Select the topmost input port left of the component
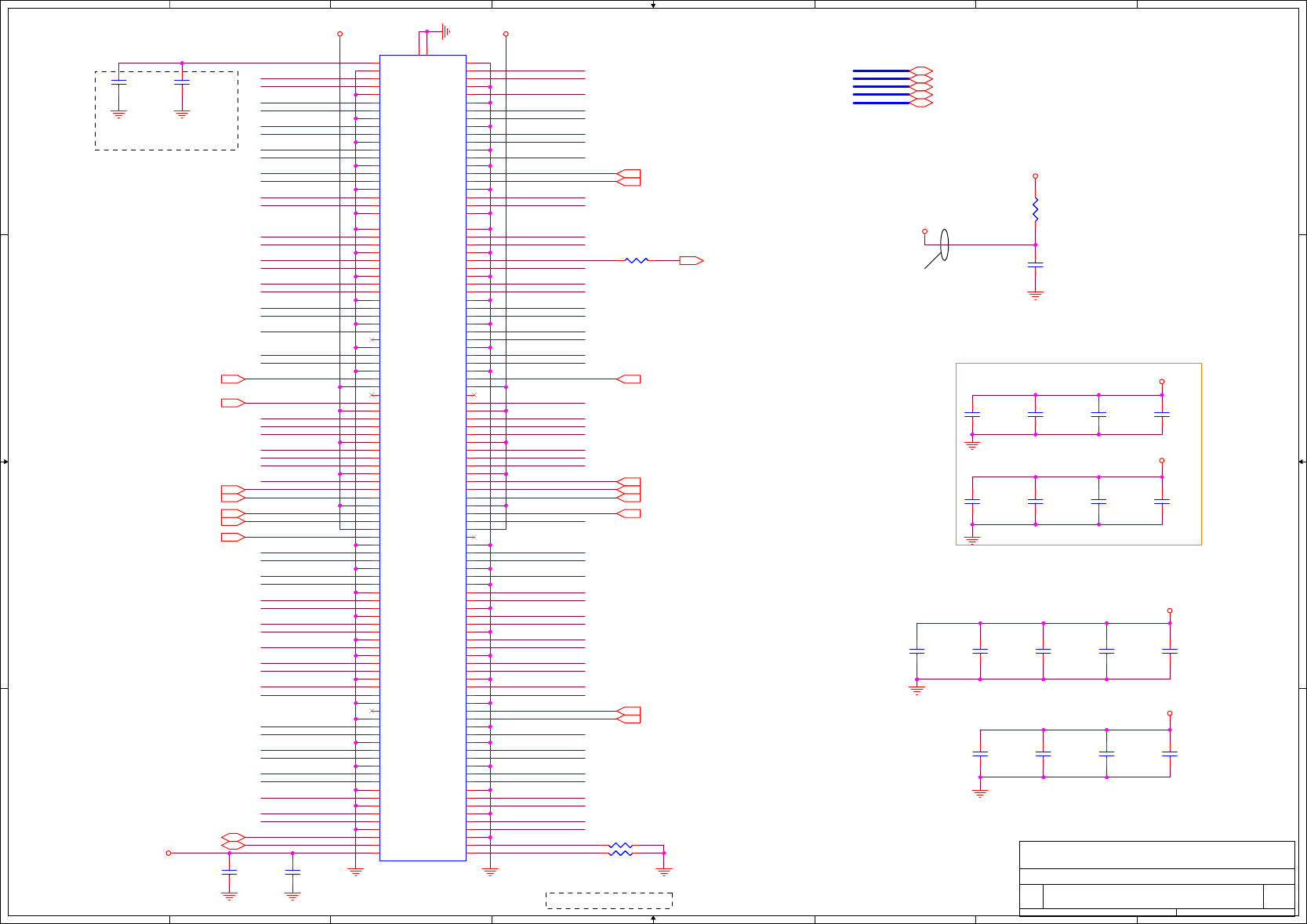 coord(233,379)
